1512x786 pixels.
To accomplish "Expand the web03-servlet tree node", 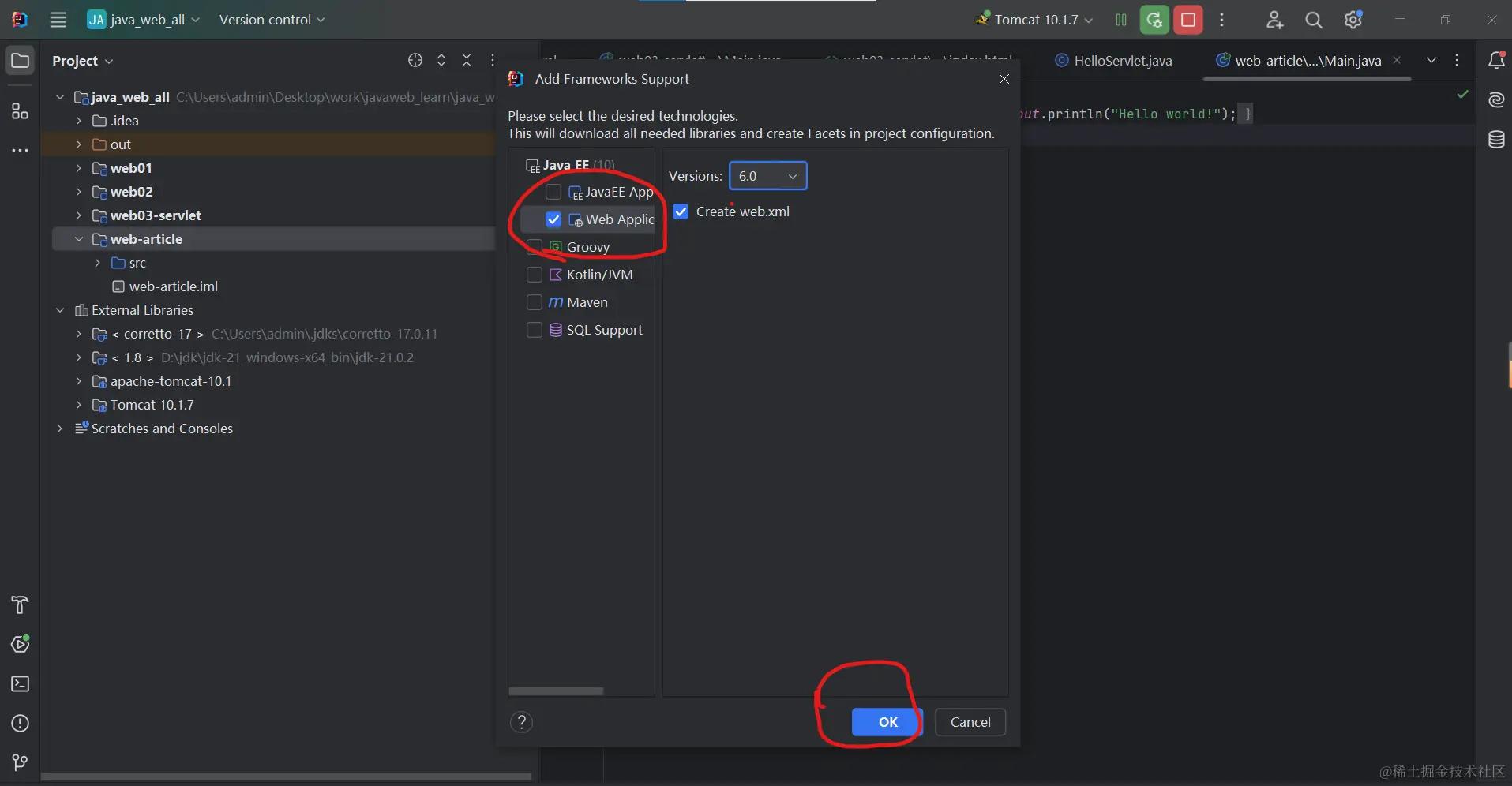I will (78, 215).
